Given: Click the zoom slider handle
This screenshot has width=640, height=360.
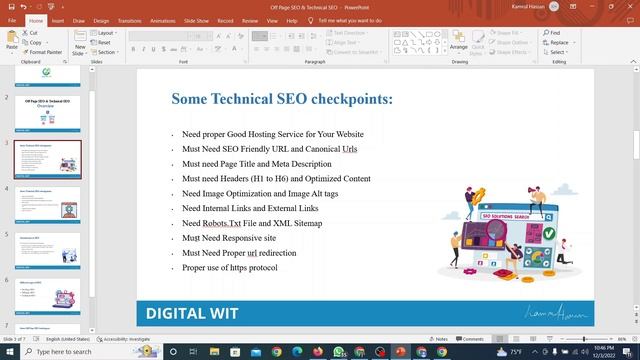Looking at the screenshot, I should [584, 339].
